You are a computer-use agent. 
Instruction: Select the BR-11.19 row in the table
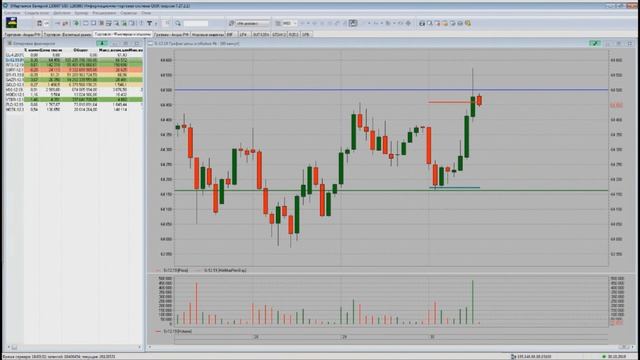[73, 75]
